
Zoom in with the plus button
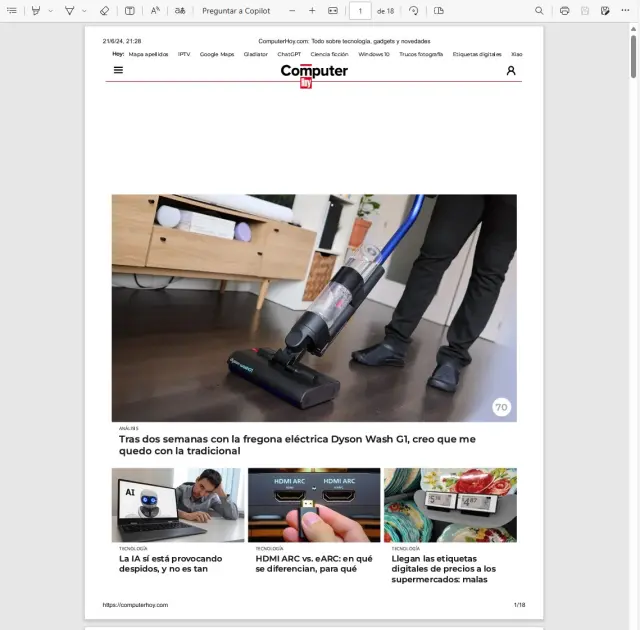pos(312,10)
